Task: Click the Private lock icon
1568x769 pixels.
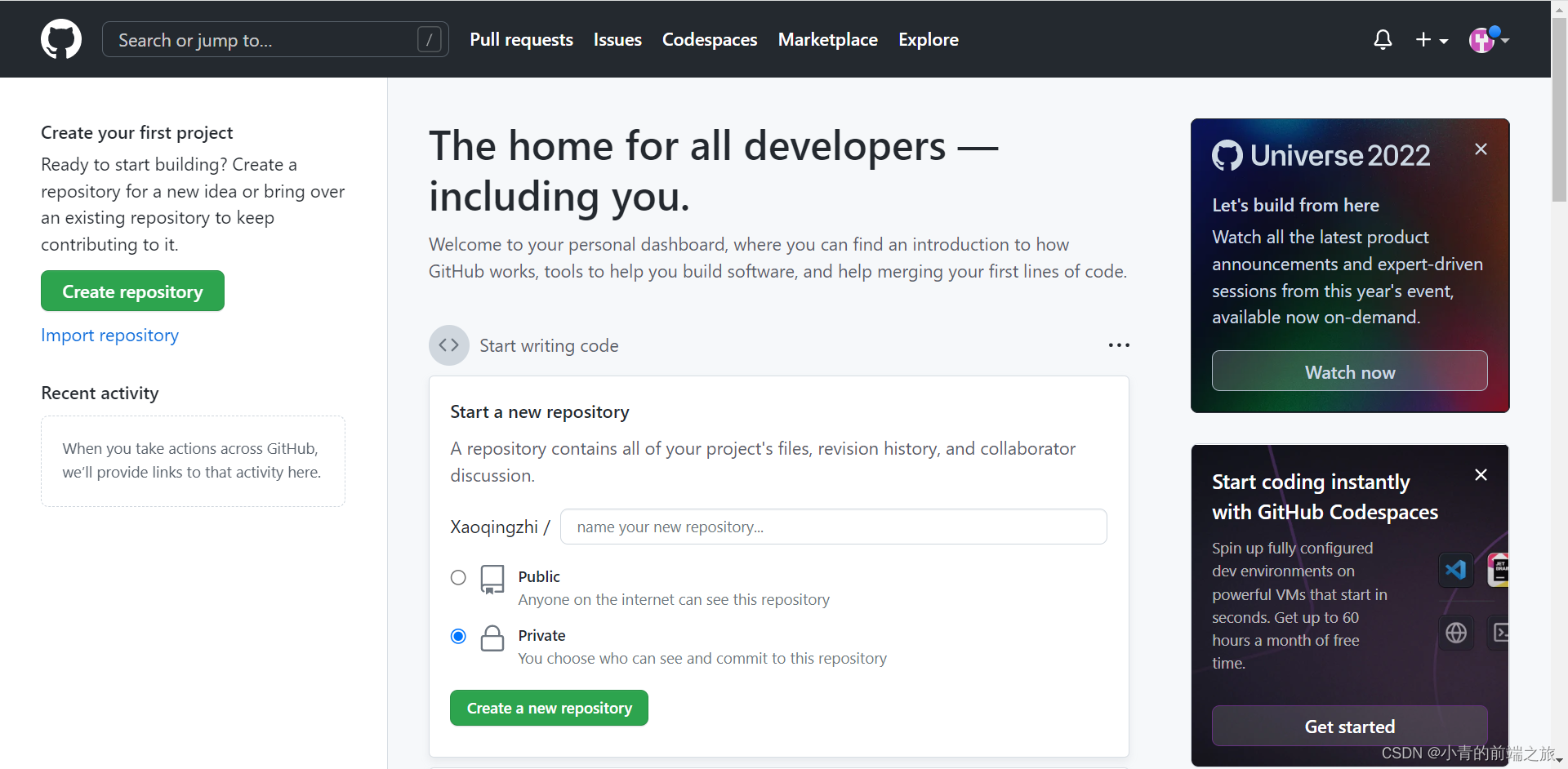Action: click(492, 638)
